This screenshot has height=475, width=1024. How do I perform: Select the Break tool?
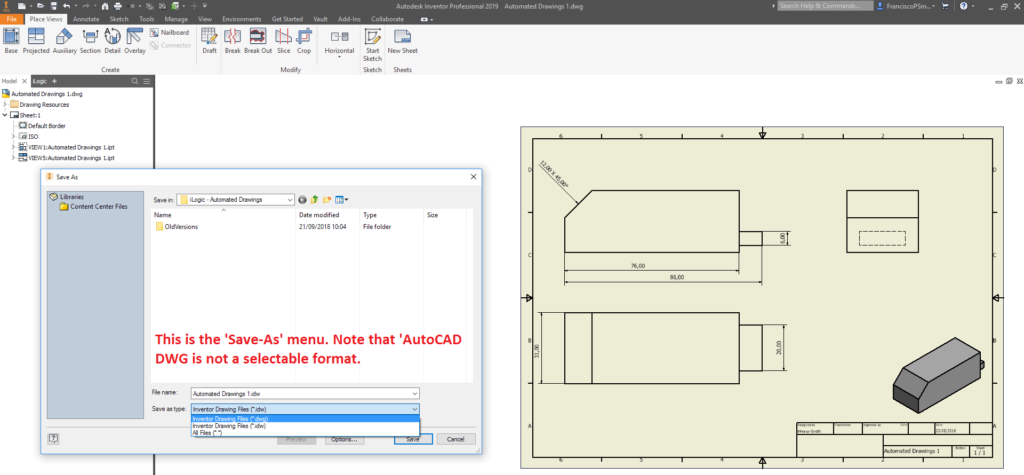[x=232, y=41]
